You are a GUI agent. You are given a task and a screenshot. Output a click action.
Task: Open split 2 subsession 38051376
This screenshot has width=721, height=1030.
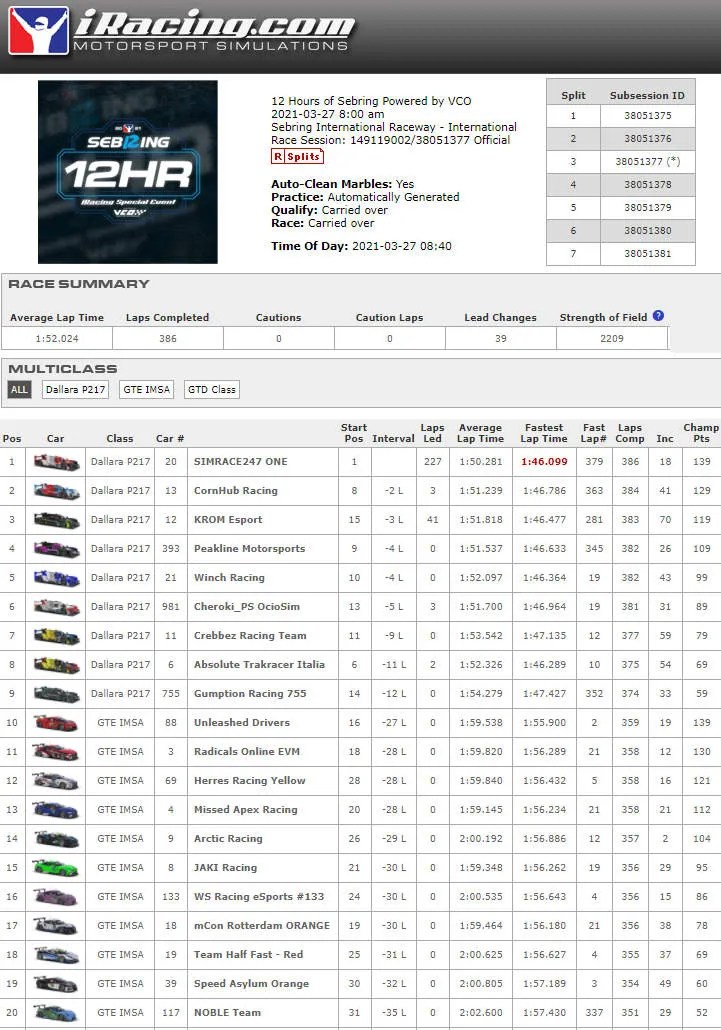click(647, 139)
